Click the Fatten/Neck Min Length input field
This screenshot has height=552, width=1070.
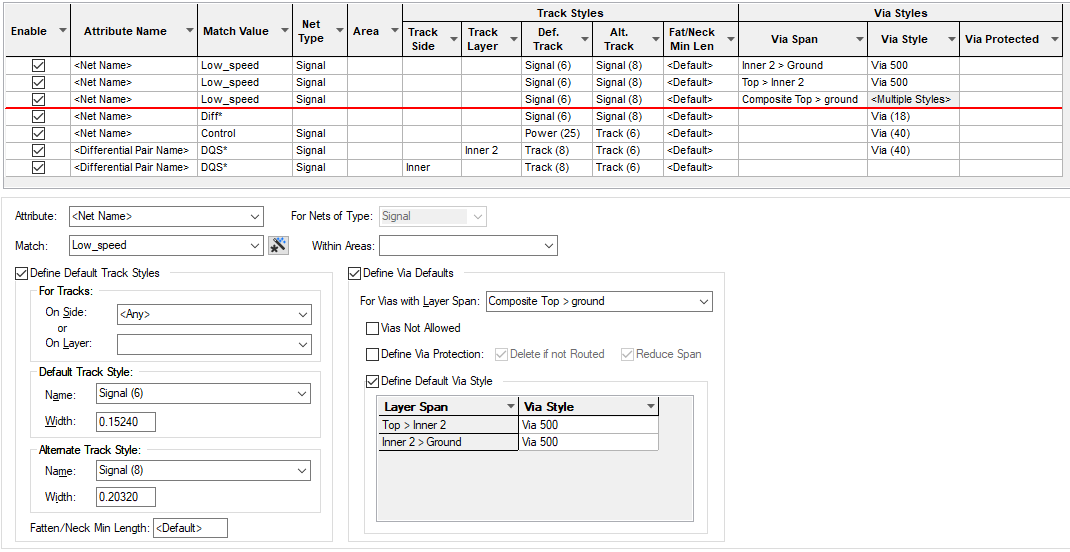(190, 528)
